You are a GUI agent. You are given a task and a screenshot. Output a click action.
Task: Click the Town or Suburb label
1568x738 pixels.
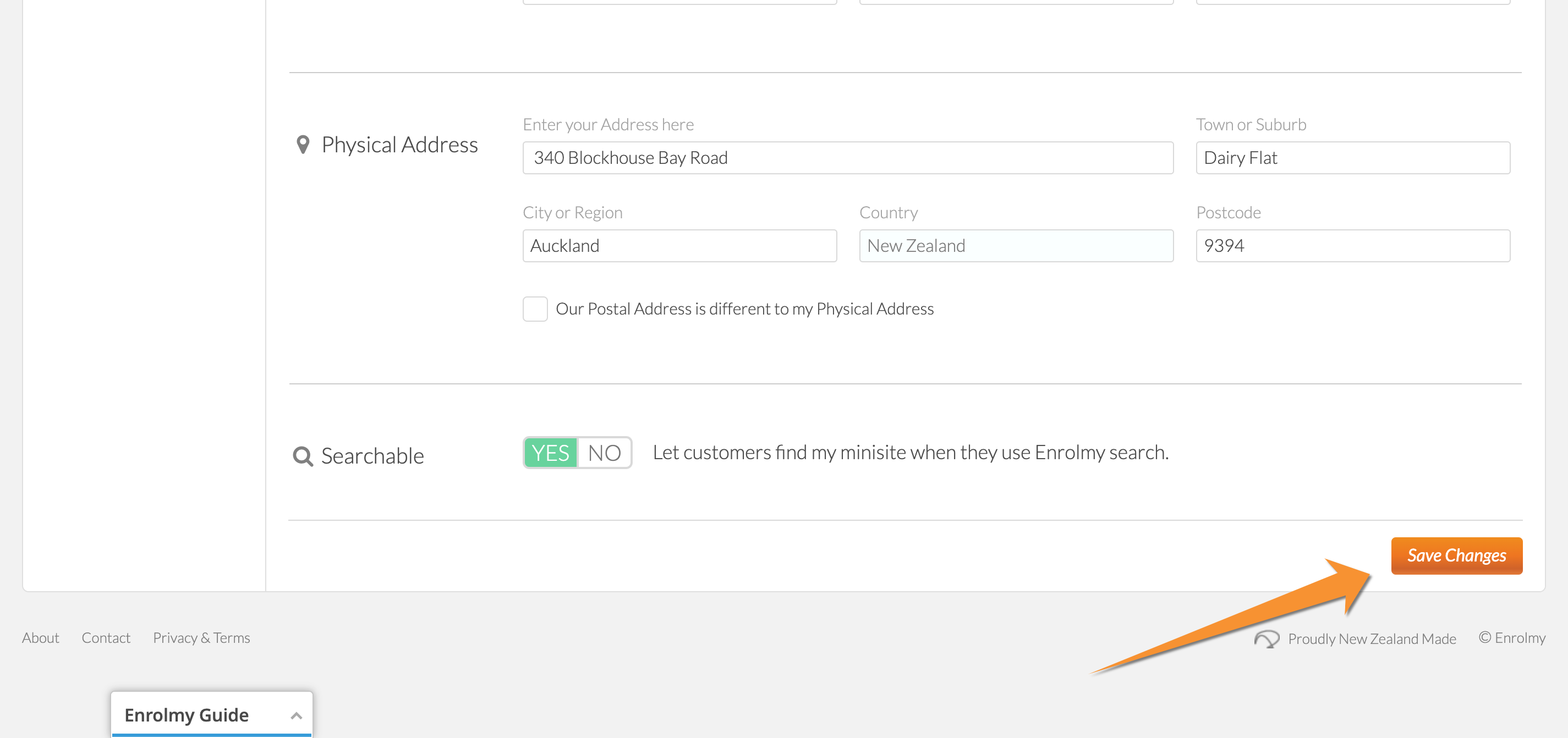1251,125
